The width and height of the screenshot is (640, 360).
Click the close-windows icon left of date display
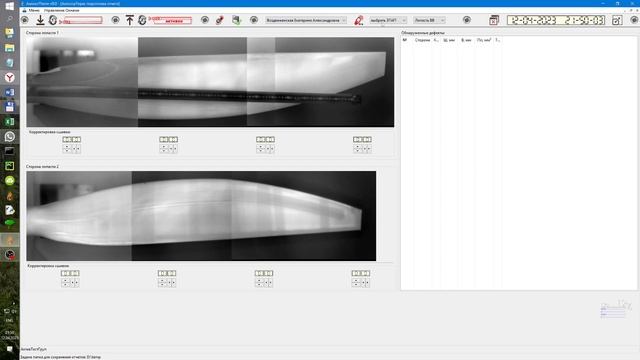[x=494, y=20]
